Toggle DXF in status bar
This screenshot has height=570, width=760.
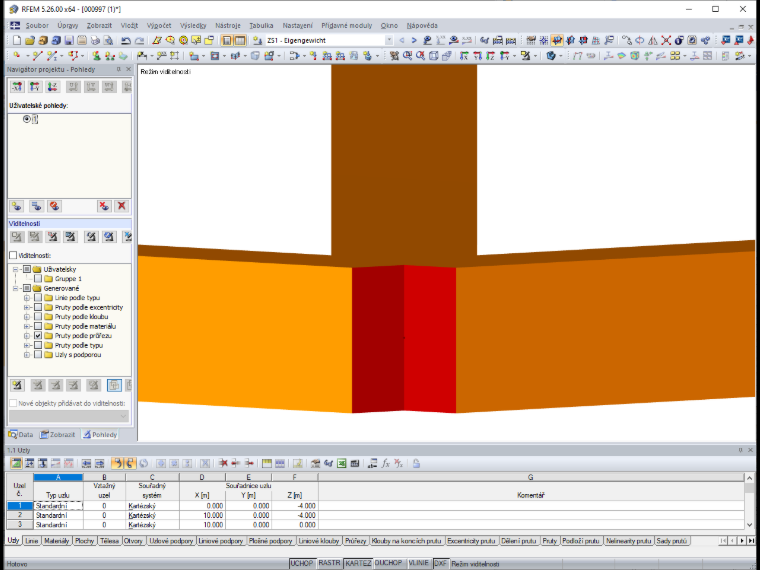pos(440,563)
